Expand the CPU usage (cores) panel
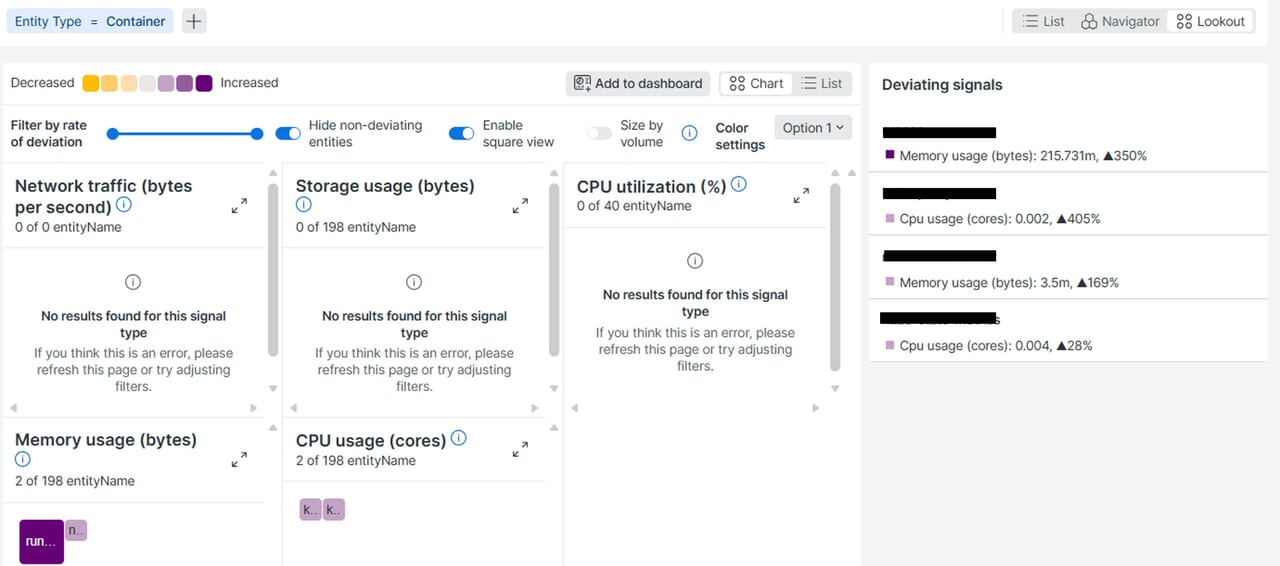The image size is (1280, 566). click(520, 450)
